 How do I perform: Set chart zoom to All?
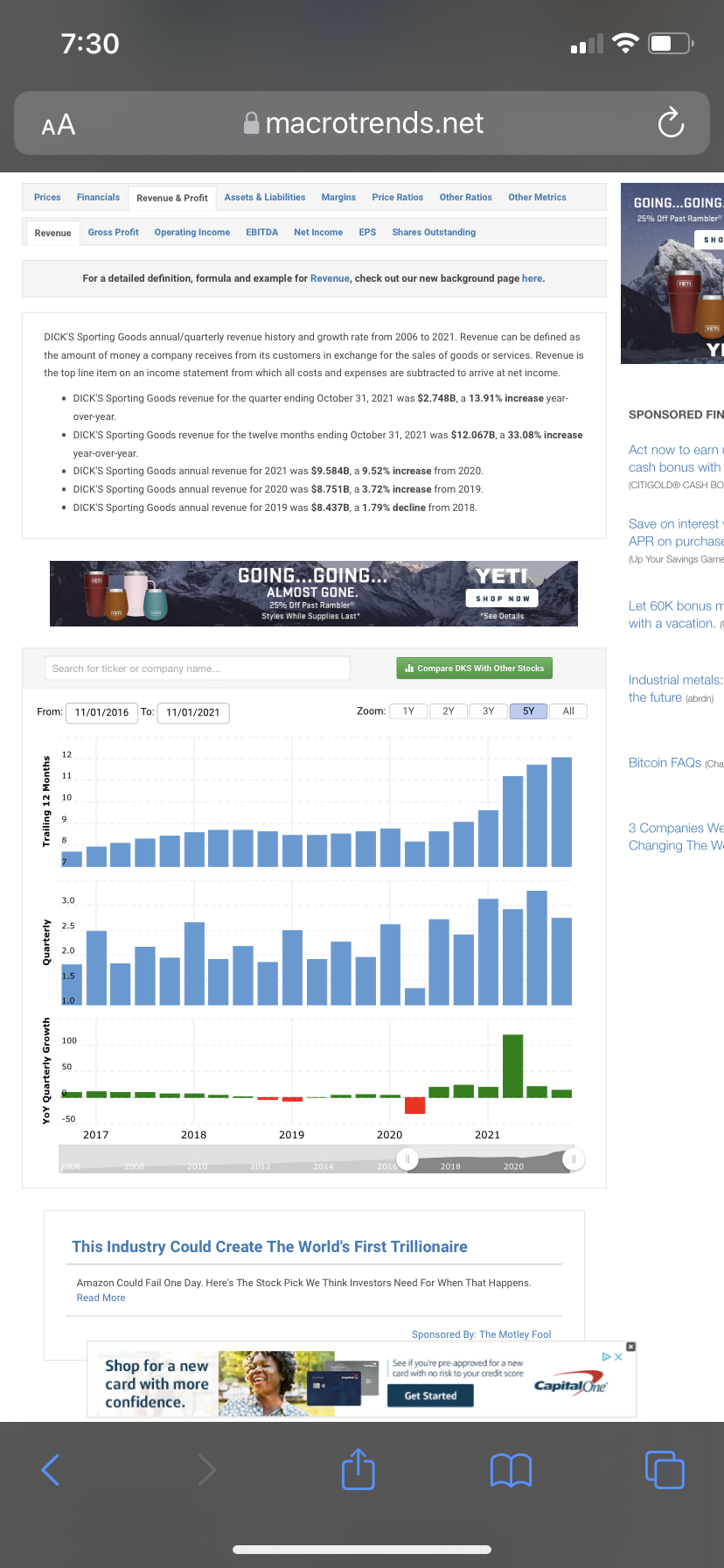click(x=568, y=711)
